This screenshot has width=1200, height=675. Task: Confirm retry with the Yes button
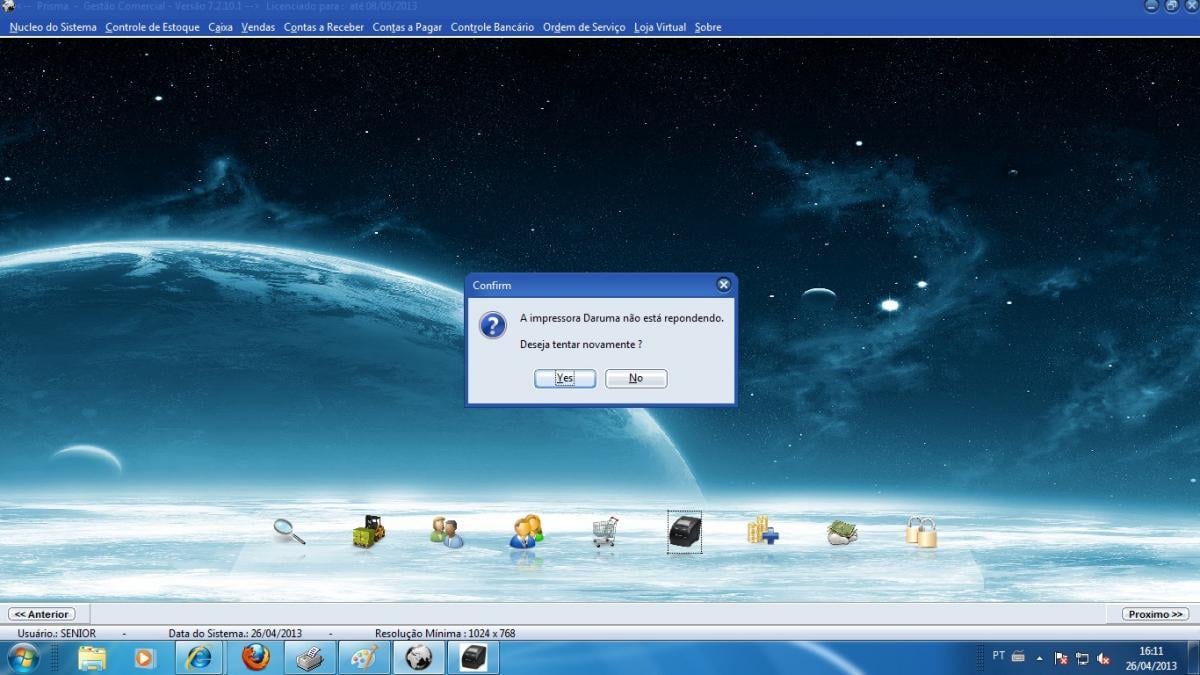(x=565, y=378)
